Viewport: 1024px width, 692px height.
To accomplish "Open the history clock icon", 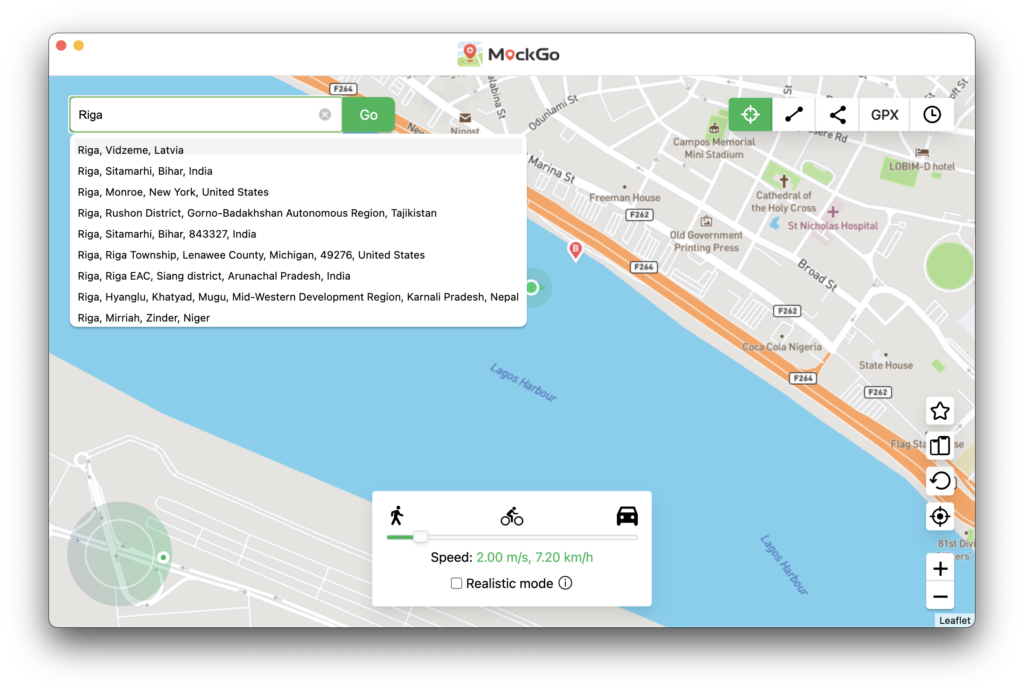I will [x=932, y=115].
